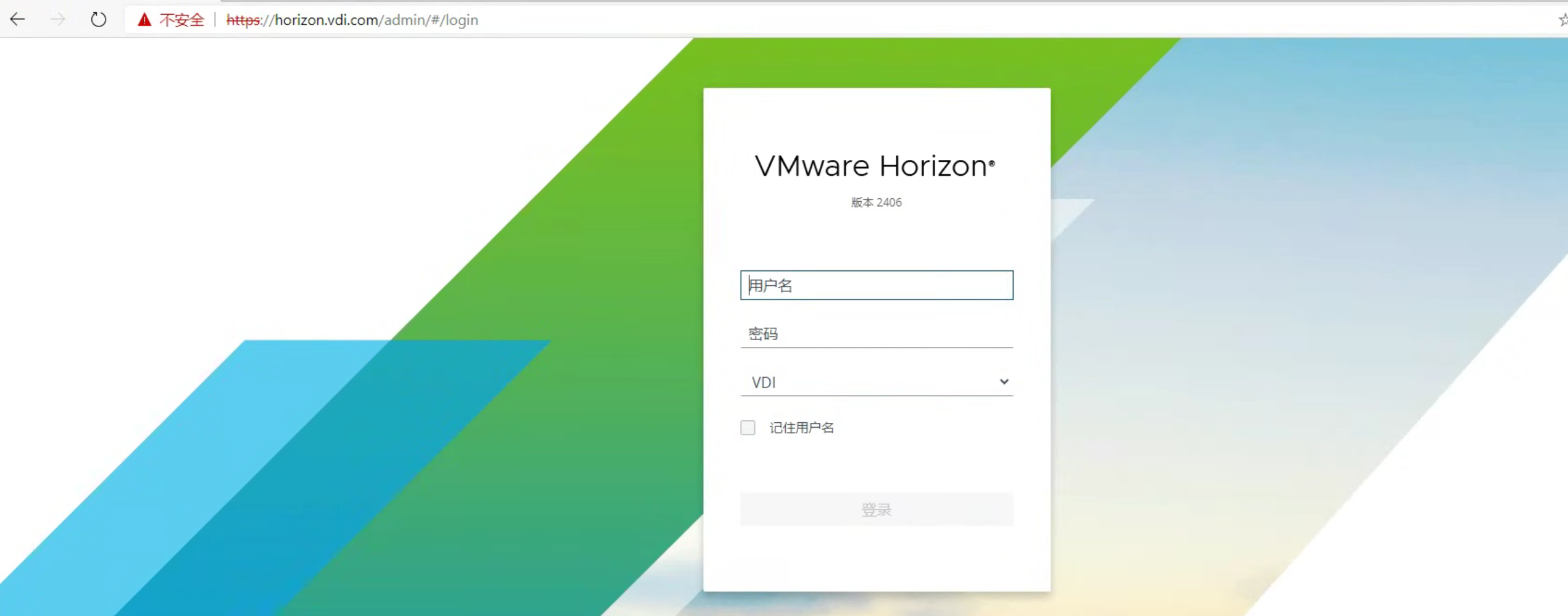Click the browser back arrow
Screen dimensions: 1568x616
pyautogui.click(x=17, y=20)
